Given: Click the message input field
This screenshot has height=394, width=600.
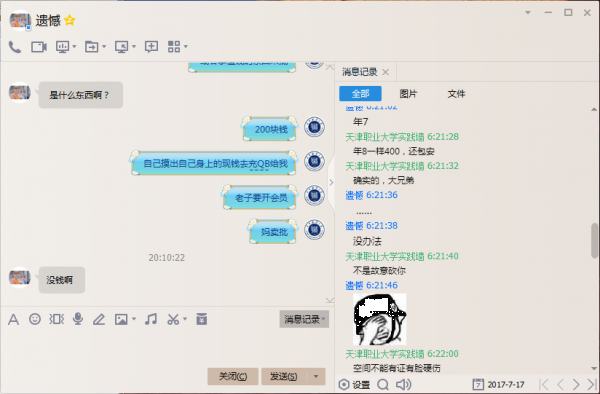Looking at the screenshot, I should coord(167,347).
